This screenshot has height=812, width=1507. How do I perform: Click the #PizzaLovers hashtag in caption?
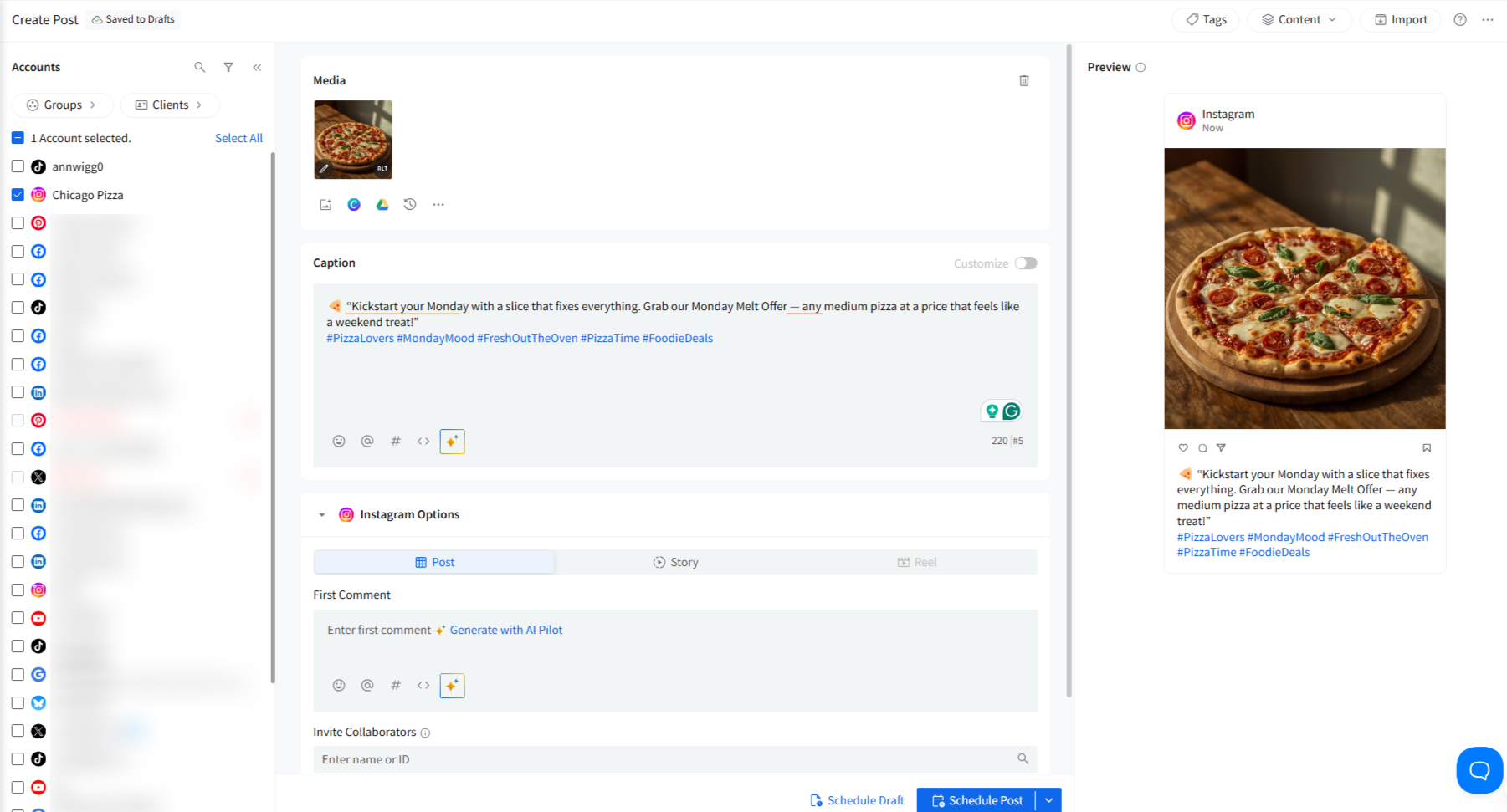pos(360,338)
